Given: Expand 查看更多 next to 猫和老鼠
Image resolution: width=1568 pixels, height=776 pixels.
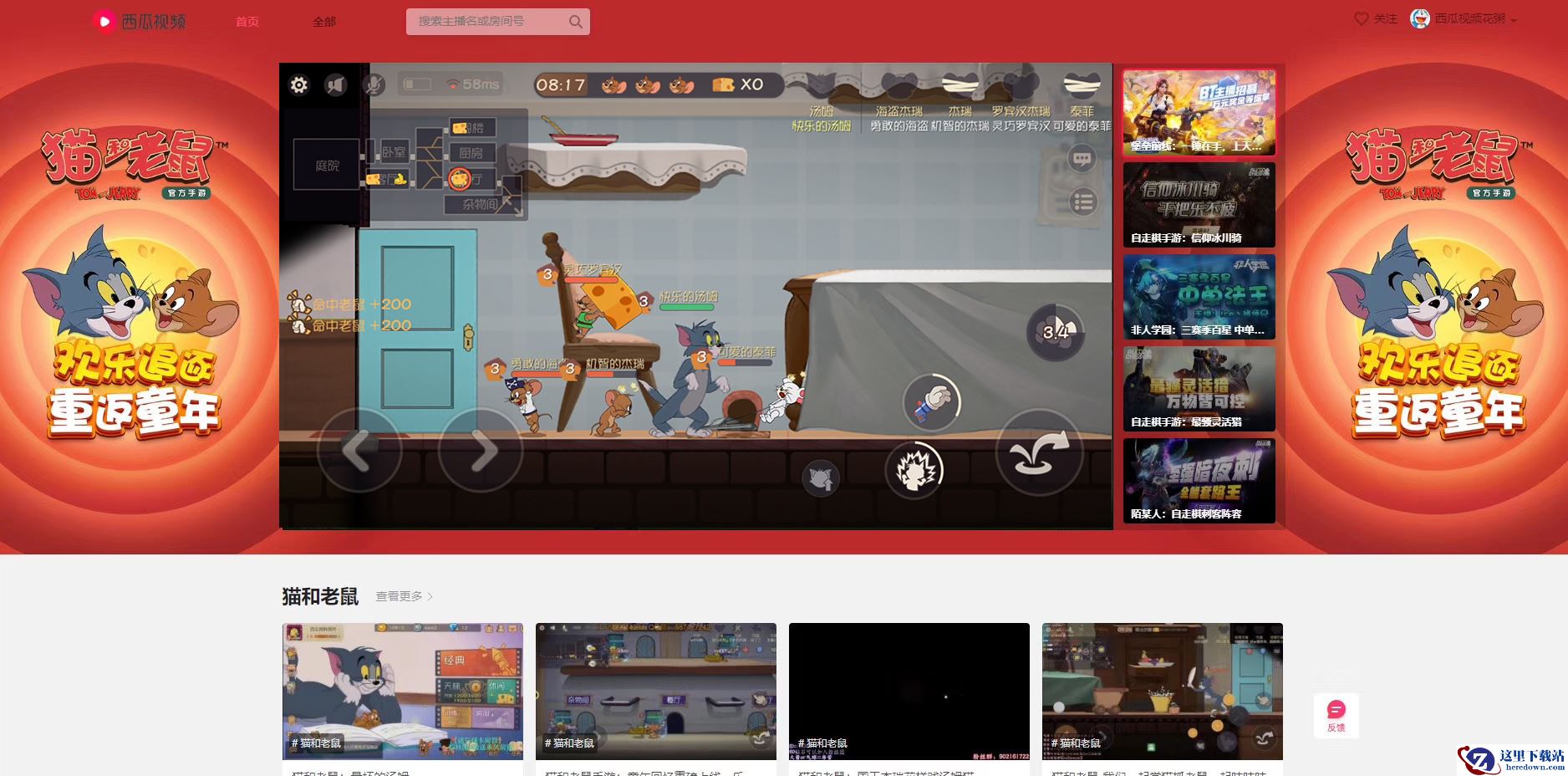Looking at the screenshot, I should 404,596.
